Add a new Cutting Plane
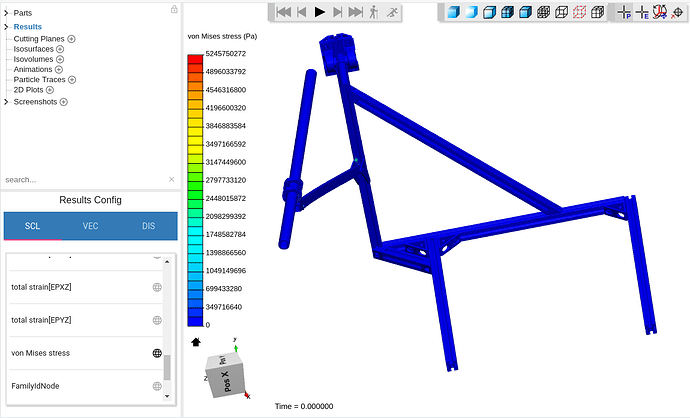690x418 pixels. tap(71, 39)
